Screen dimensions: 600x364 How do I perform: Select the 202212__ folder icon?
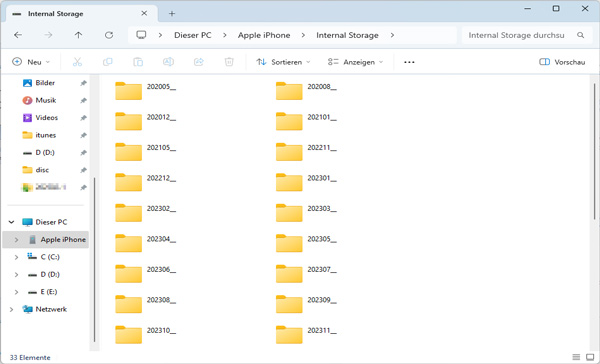pos(129,182)
